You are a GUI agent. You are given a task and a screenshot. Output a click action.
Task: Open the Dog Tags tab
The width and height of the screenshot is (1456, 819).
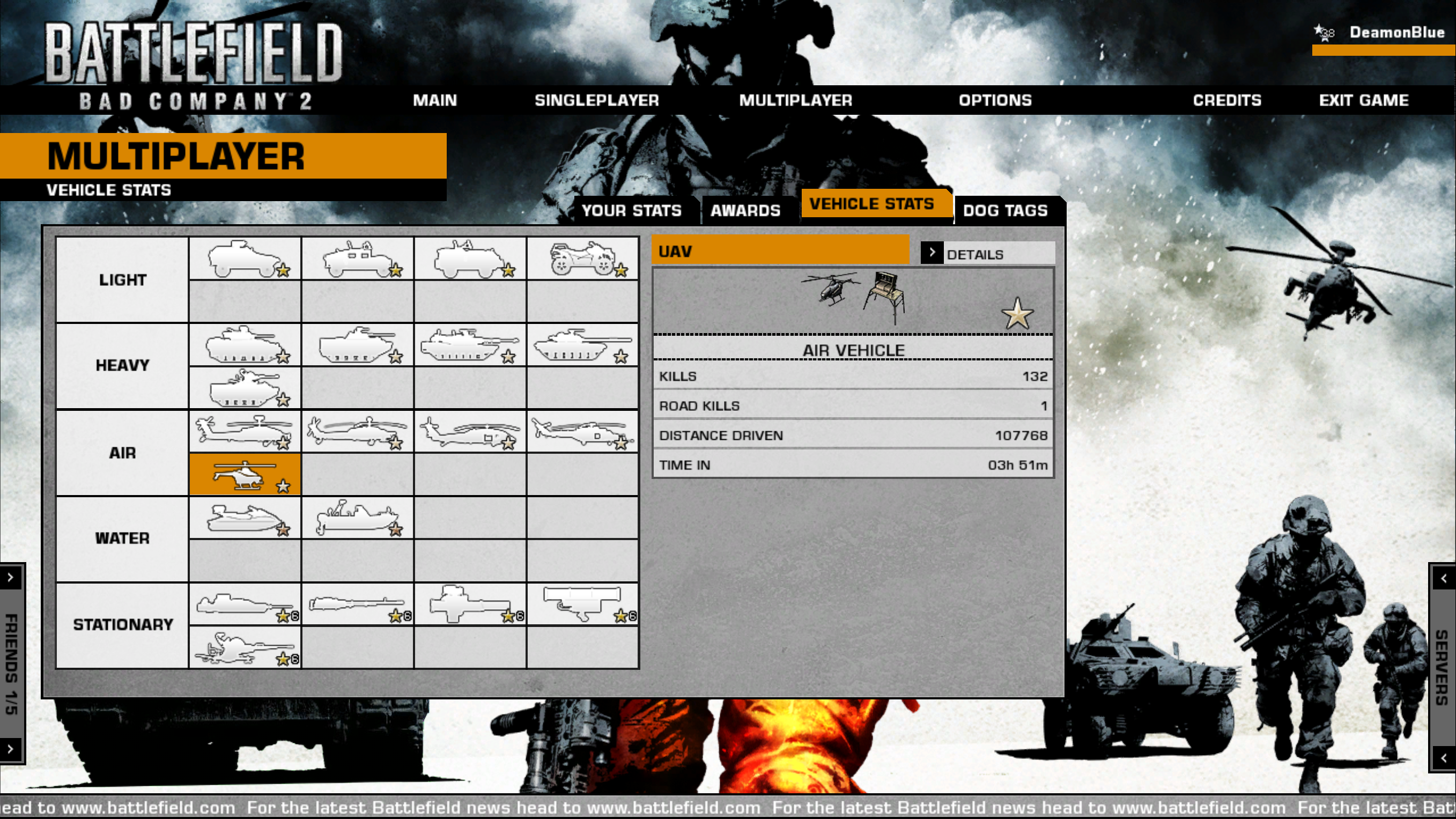tap(1006, 210)
